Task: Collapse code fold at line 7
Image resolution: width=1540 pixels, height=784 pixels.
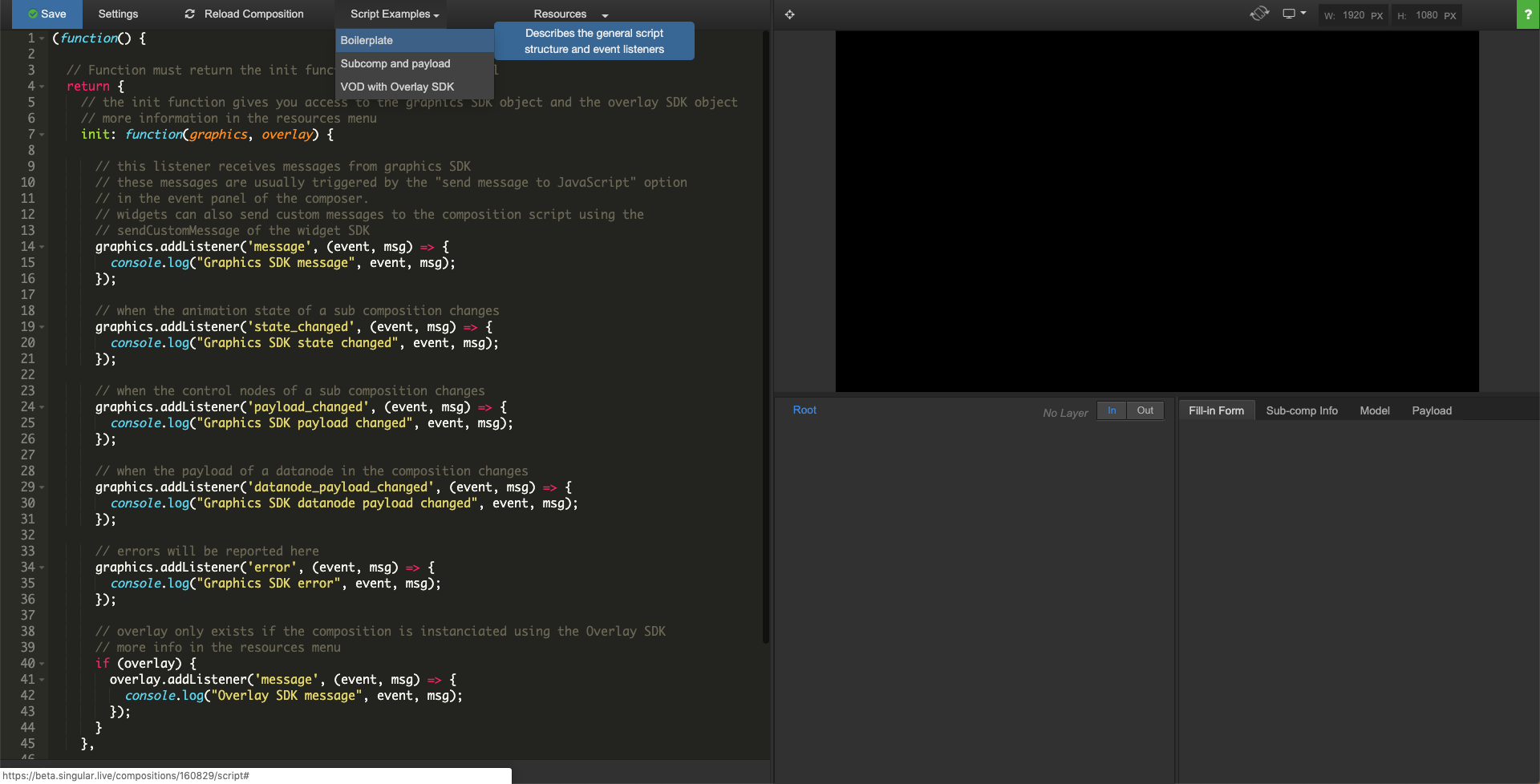Action: (x=42, y=135)
